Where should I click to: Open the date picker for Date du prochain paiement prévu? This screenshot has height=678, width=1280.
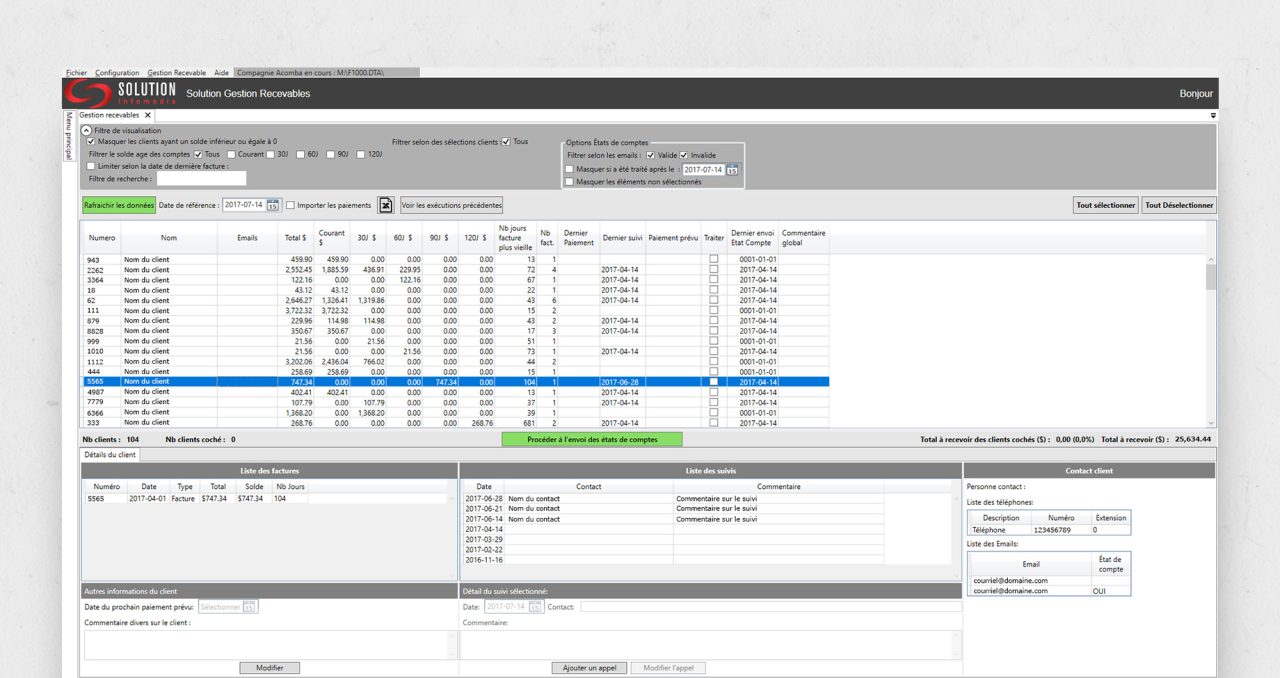(x=250, y=606)
